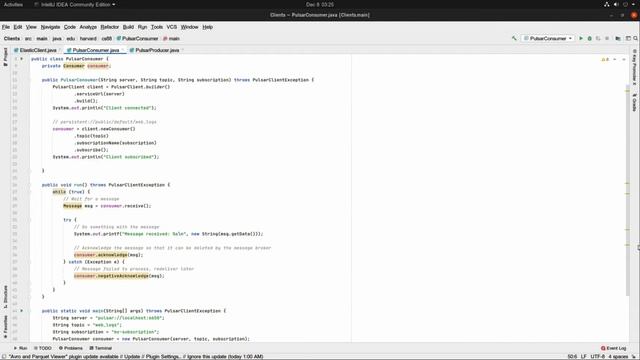The width and height of the screenshot is (640, 360).
Task: Open Activities overview in top bar
Action: click(13, 4)
